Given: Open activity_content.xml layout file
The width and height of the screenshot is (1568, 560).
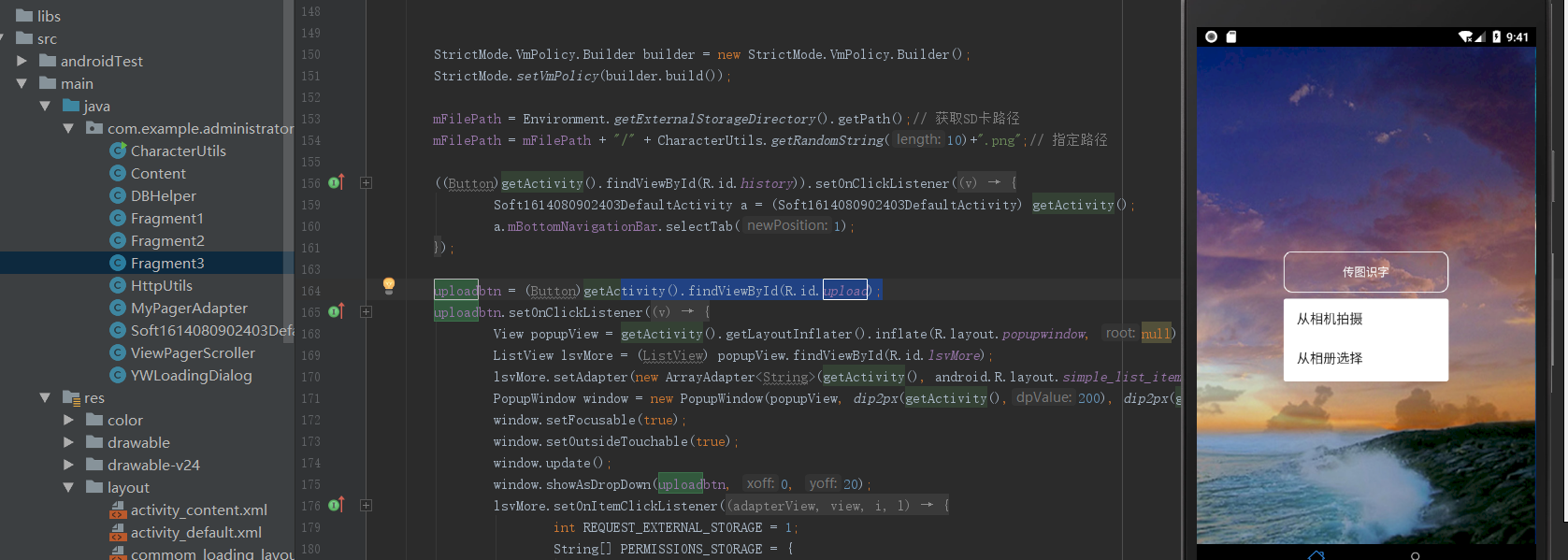Looking at the screenshot, I should click(199, 510).
